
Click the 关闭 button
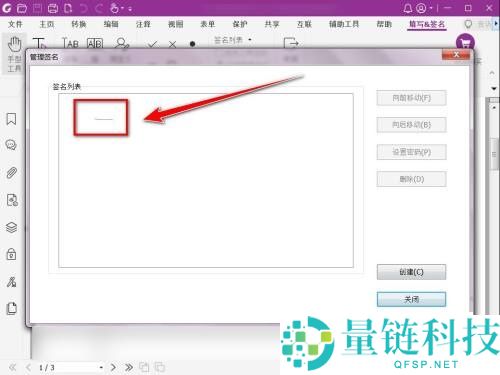(411, 299)
